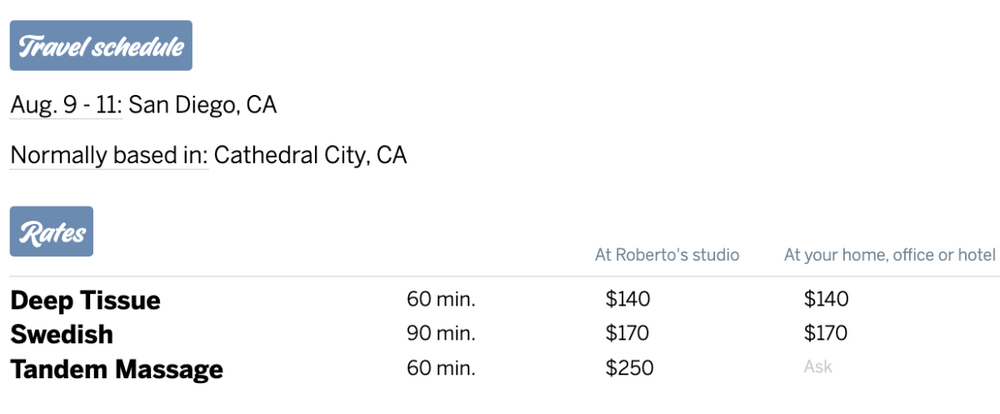
Task: Click the Deep Tissue studio price of $140
Action: coord(628,299)
